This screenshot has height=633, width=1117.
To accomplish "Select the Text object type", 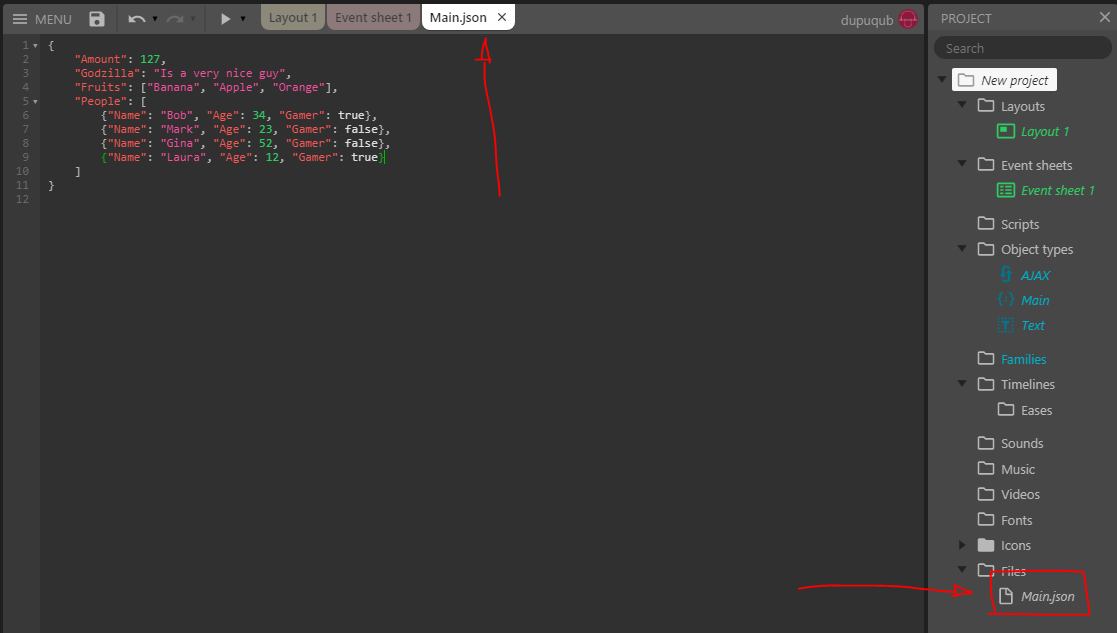I will 1032,325.
